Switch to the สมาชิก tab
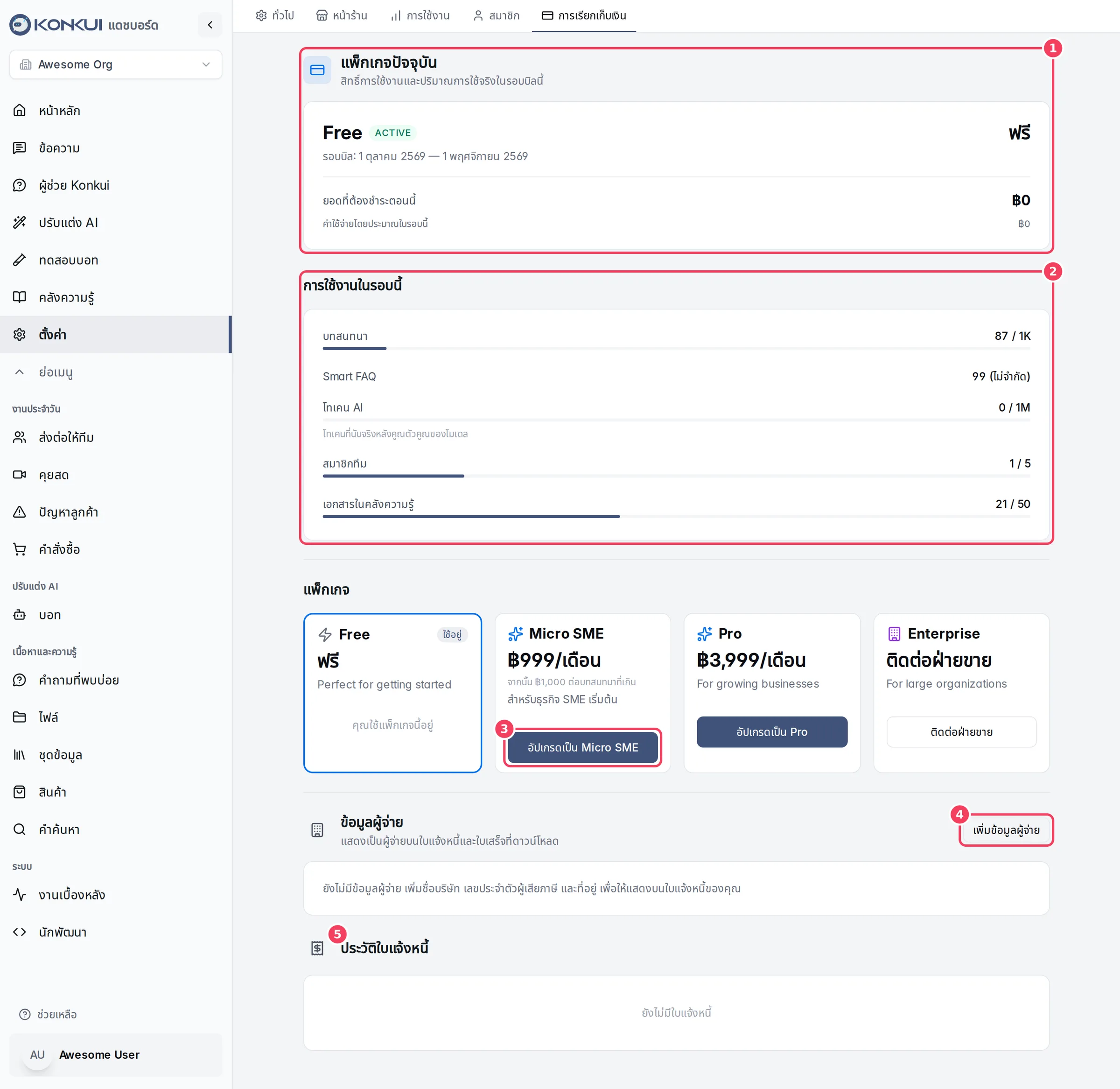 pos(496,15)
